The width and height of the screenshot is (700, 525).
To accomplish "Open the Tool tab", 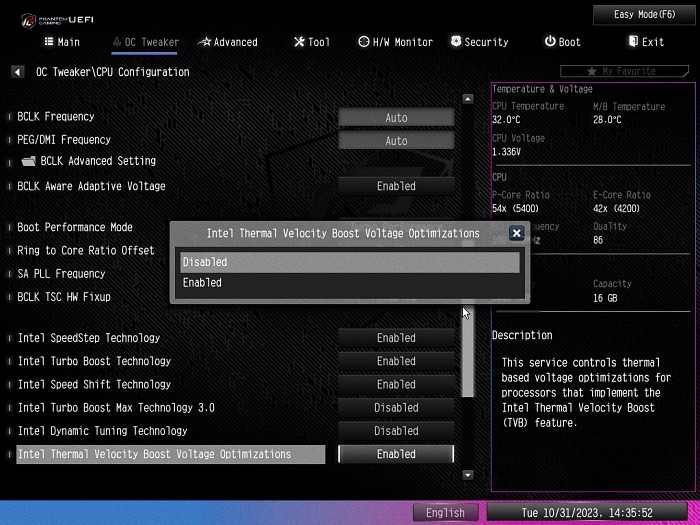I will pos(312,42).
